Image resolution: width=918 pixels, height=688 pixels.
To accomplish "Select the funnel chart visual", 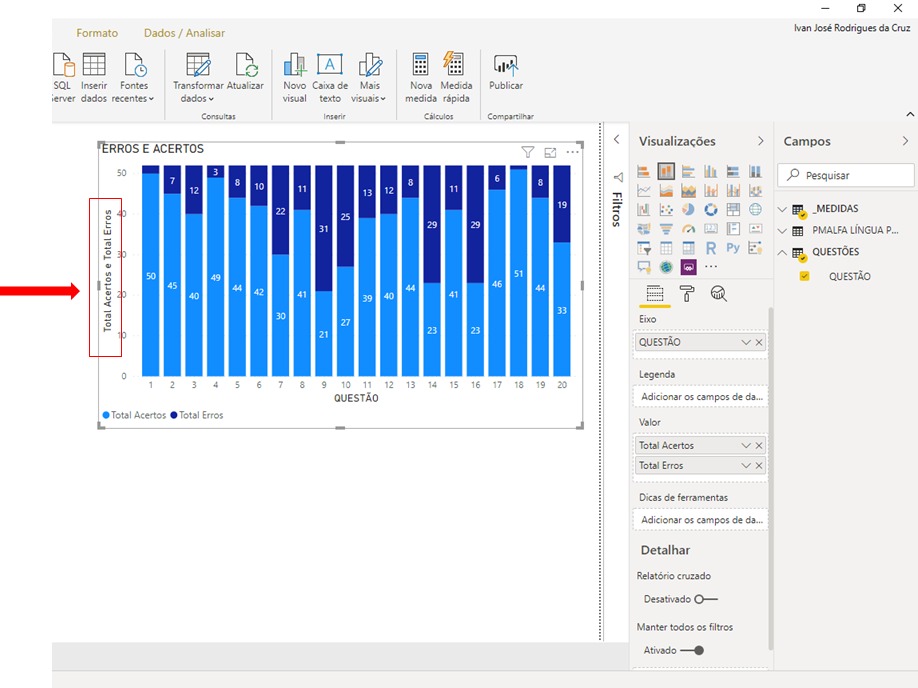I will click(666, 229).
